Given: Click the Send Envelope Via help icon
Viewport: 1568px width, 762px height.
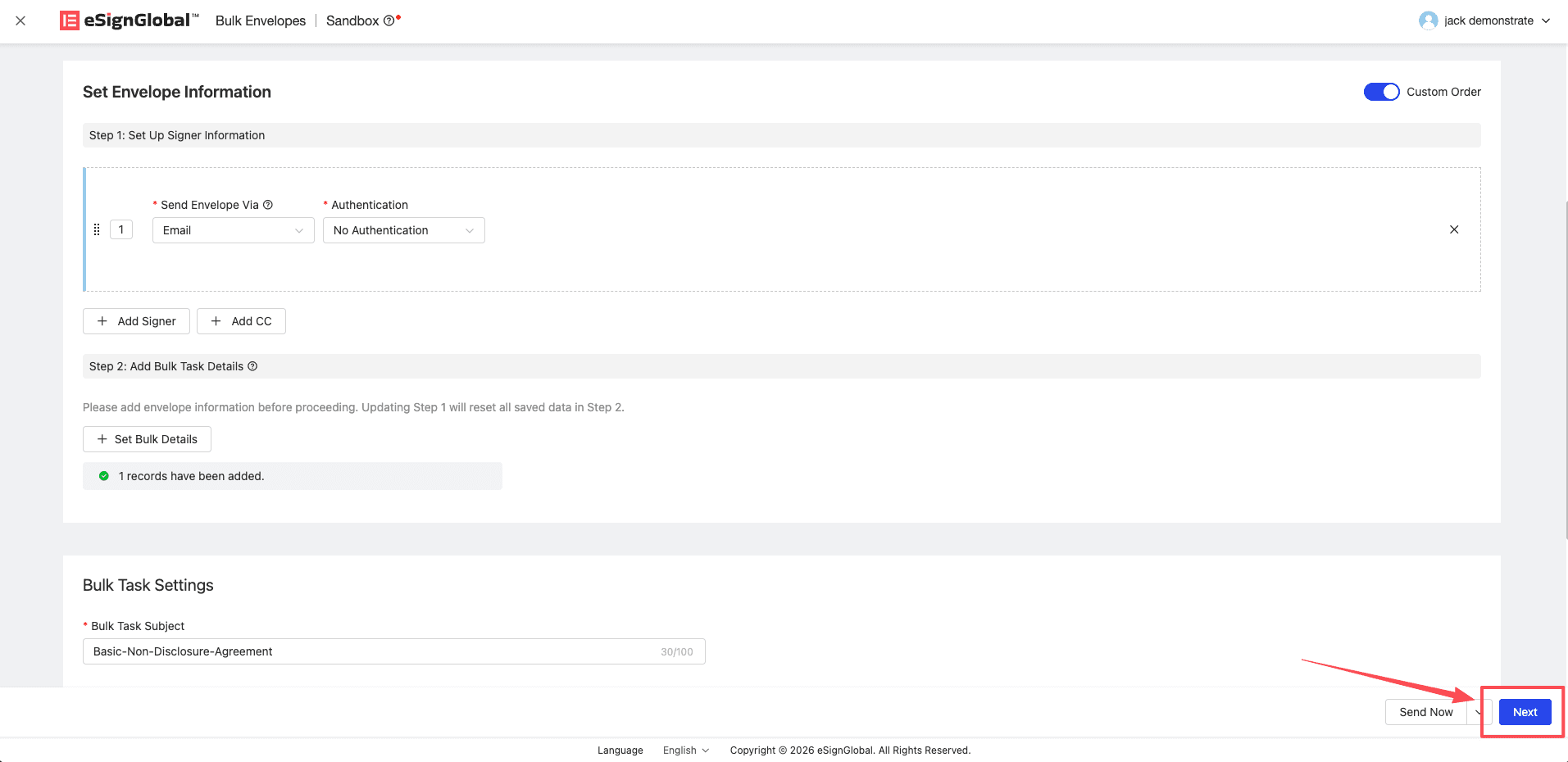Looking at the screenshot, I should click(x=268, y=205).
